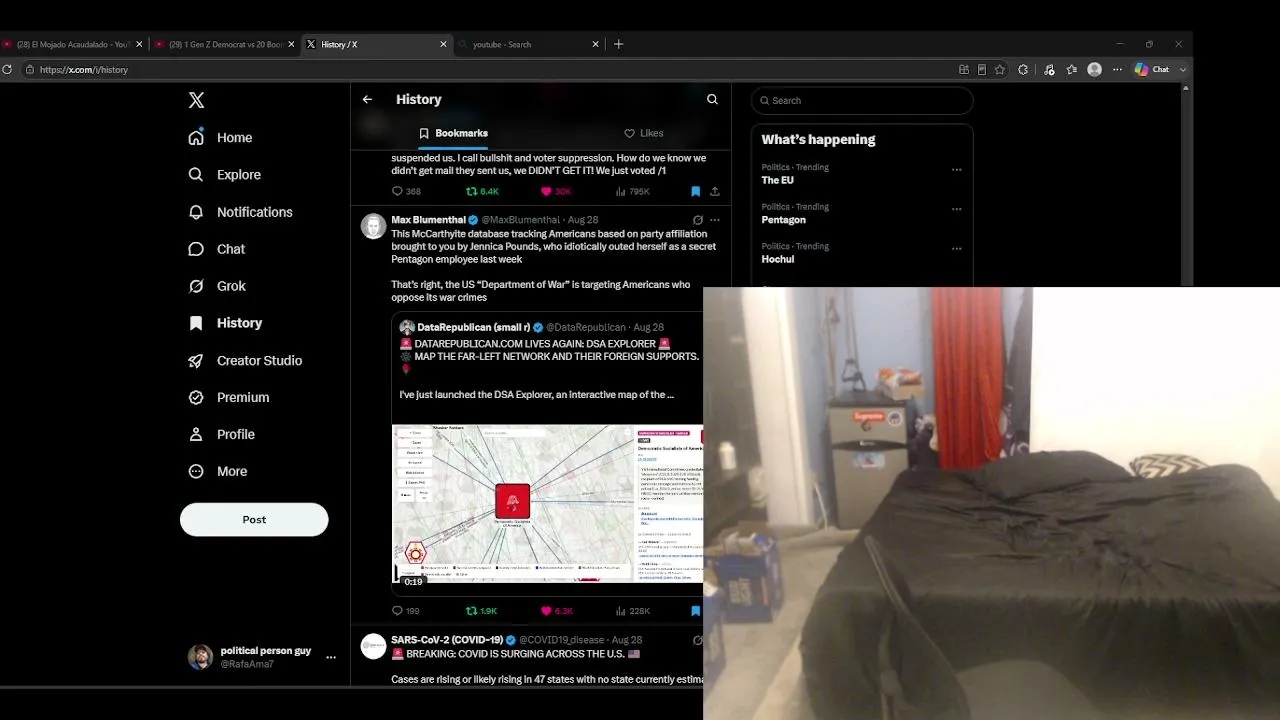This screenshot has height=720, width=1280.
Task: Reply to the post with 199 replies
Action: (x=406, y=610)
